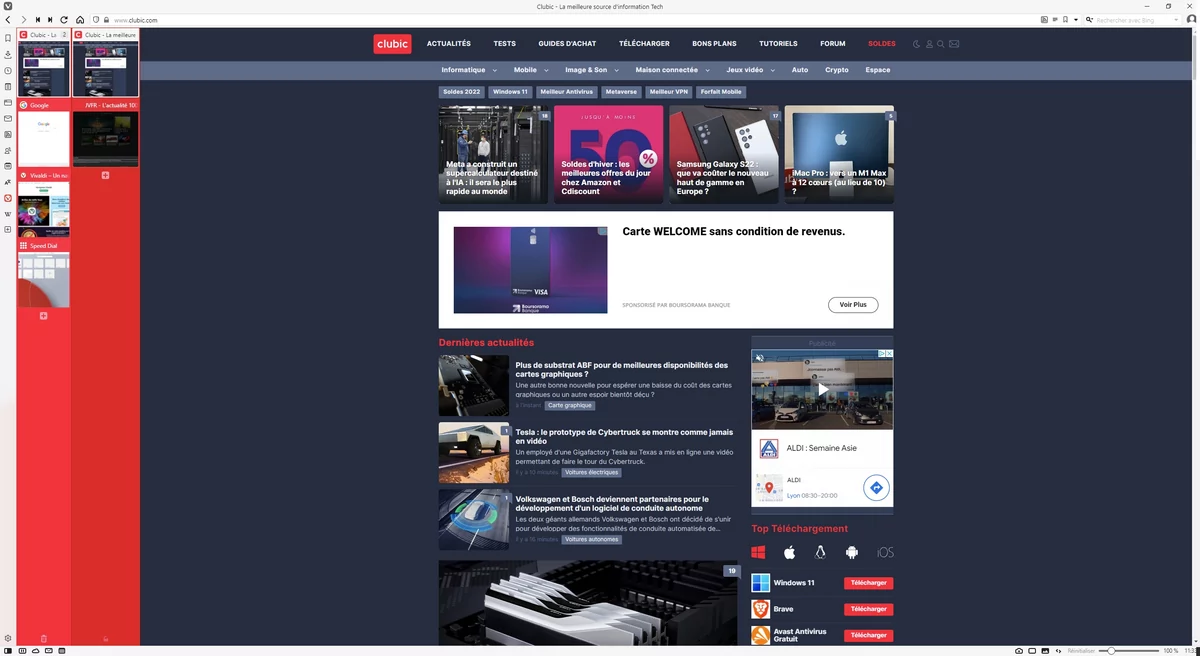Click the rewind navigation button
Image resolution: width=1200 pixels, height=656 pixels.
(38, 20)
